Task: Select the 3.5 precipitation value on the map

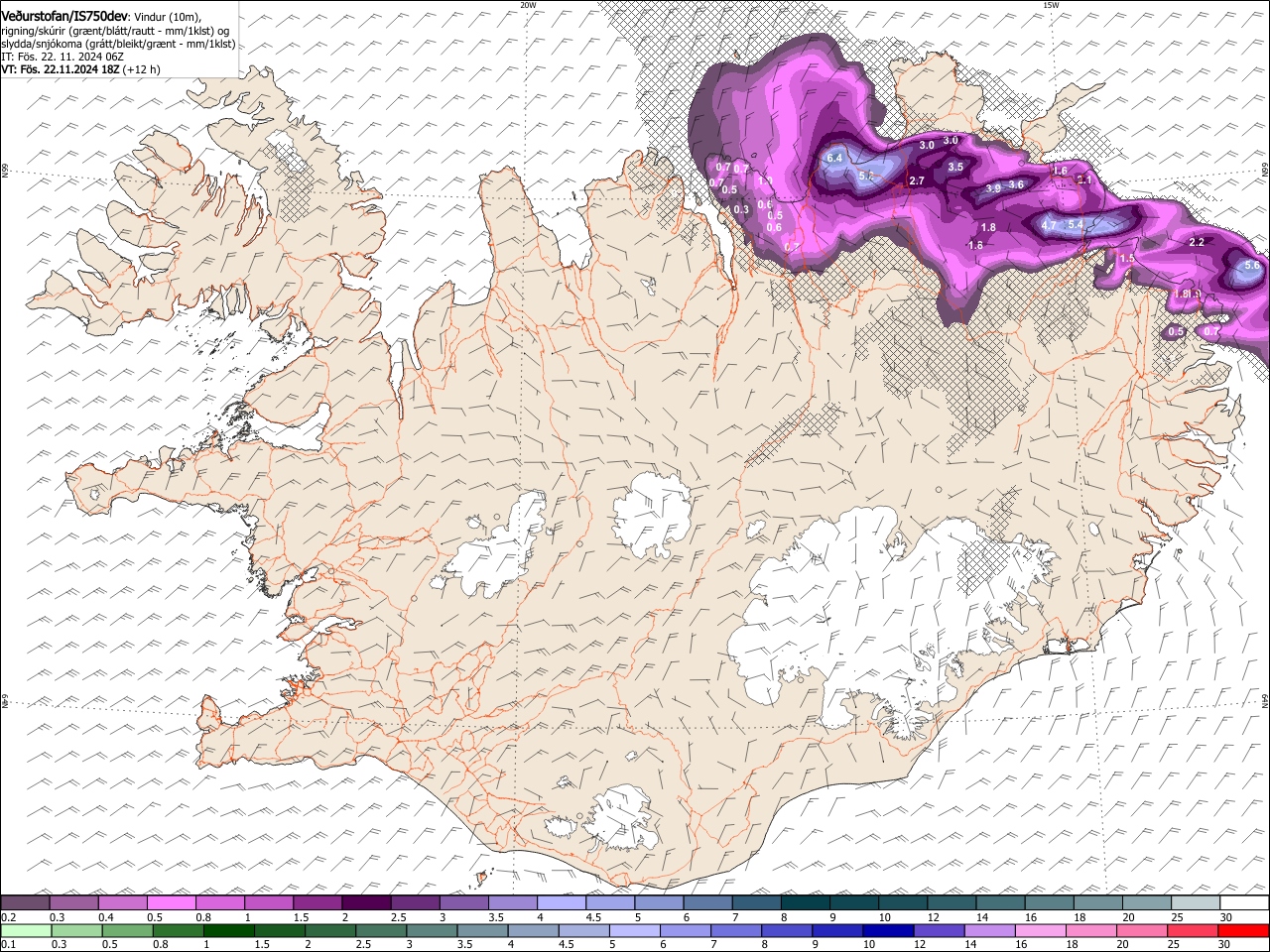Action: (x=955, y=167)
